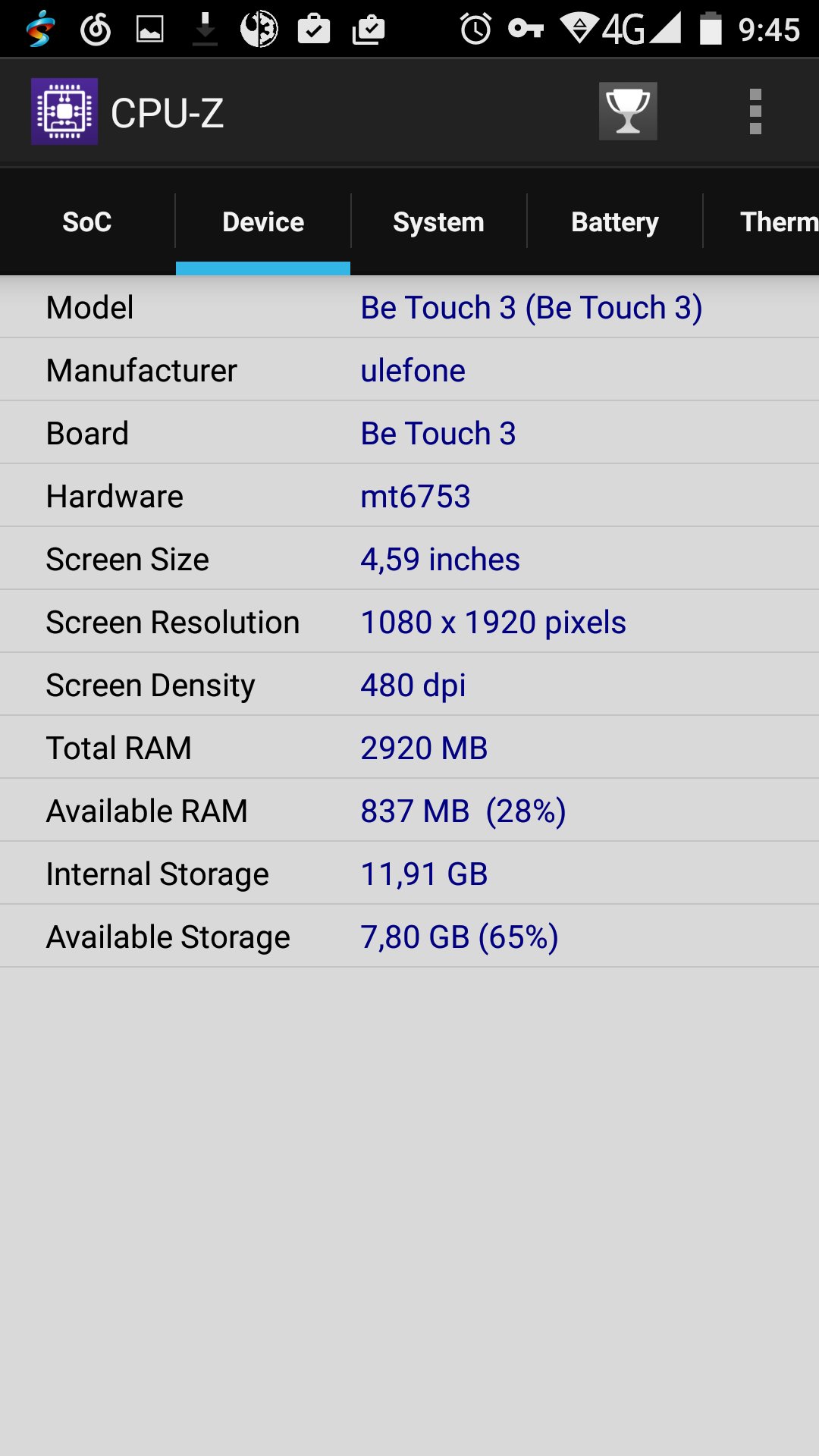Tap the VPN key status icon

526,29
